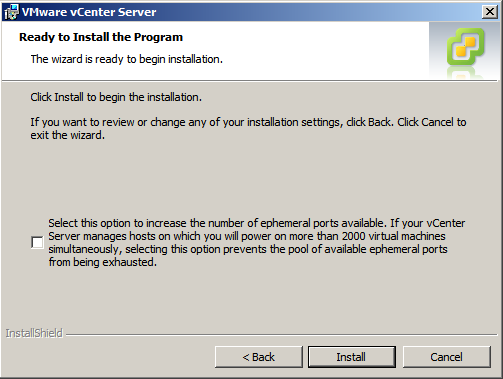Click the green VMware logo
The image size is (503, 379).
(x=465, y=46)
